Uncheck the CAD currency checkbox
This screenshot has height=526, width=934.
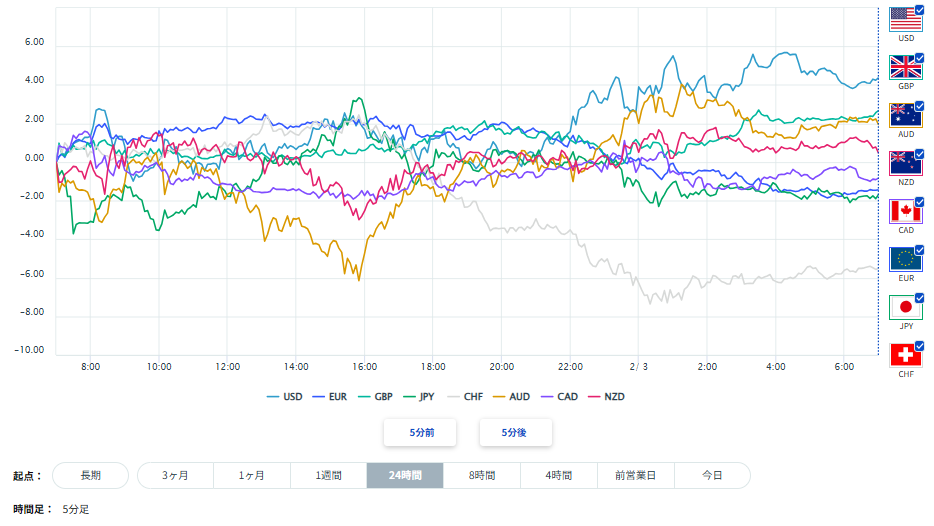click(919, 202)
